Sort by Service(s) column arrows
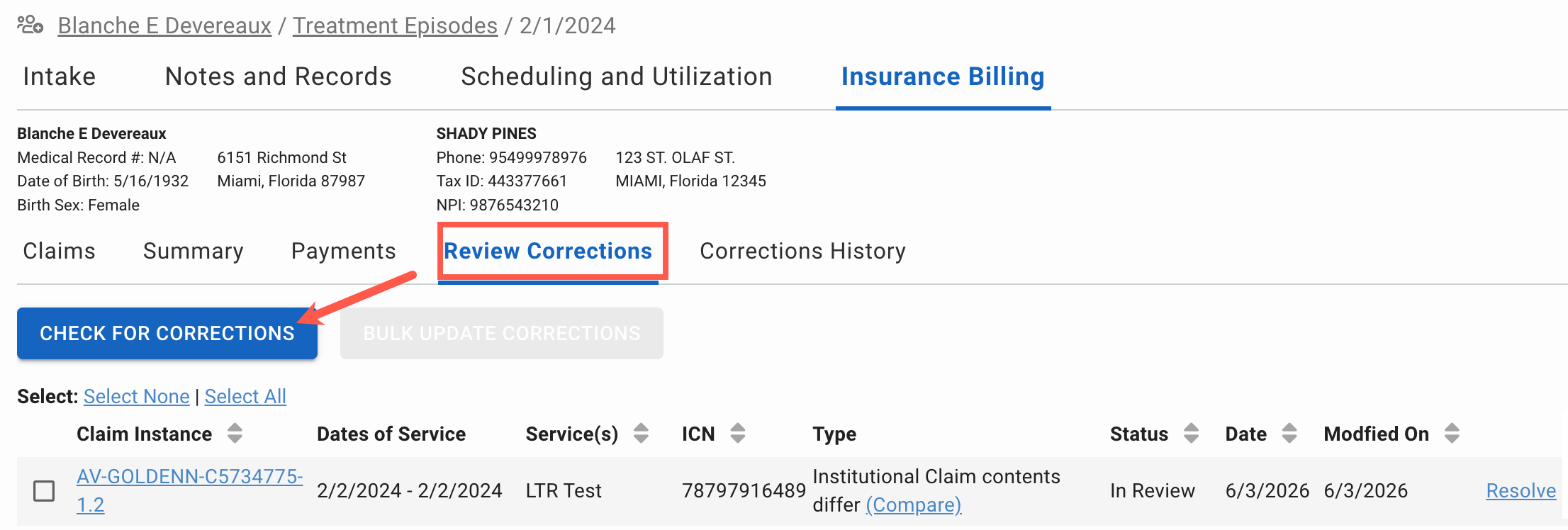This screenshot has height=530, width=1568. (x=641, y=433)
